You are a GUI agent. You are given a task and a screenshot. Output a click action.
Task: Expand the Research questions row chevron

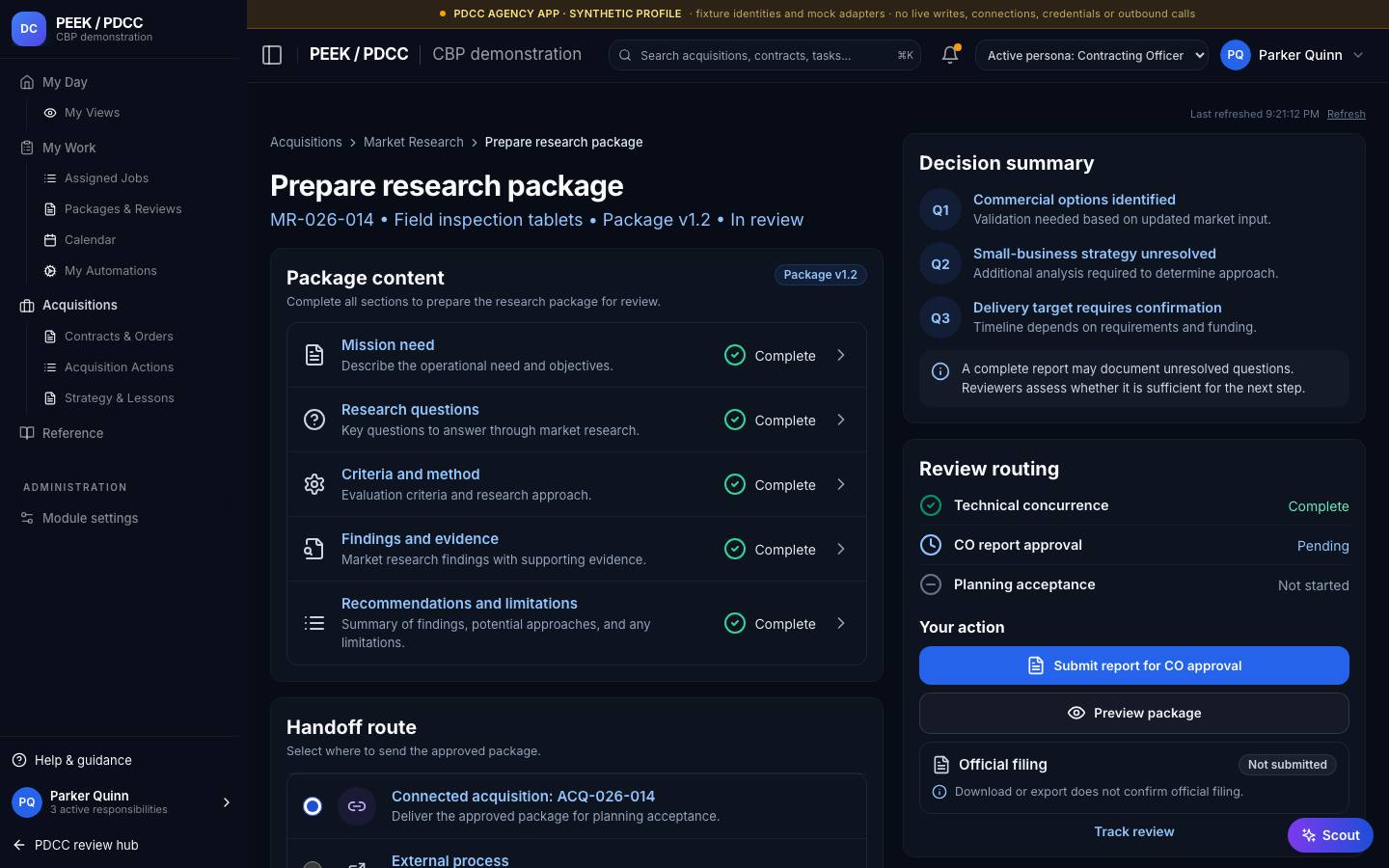tap(841, 420)
